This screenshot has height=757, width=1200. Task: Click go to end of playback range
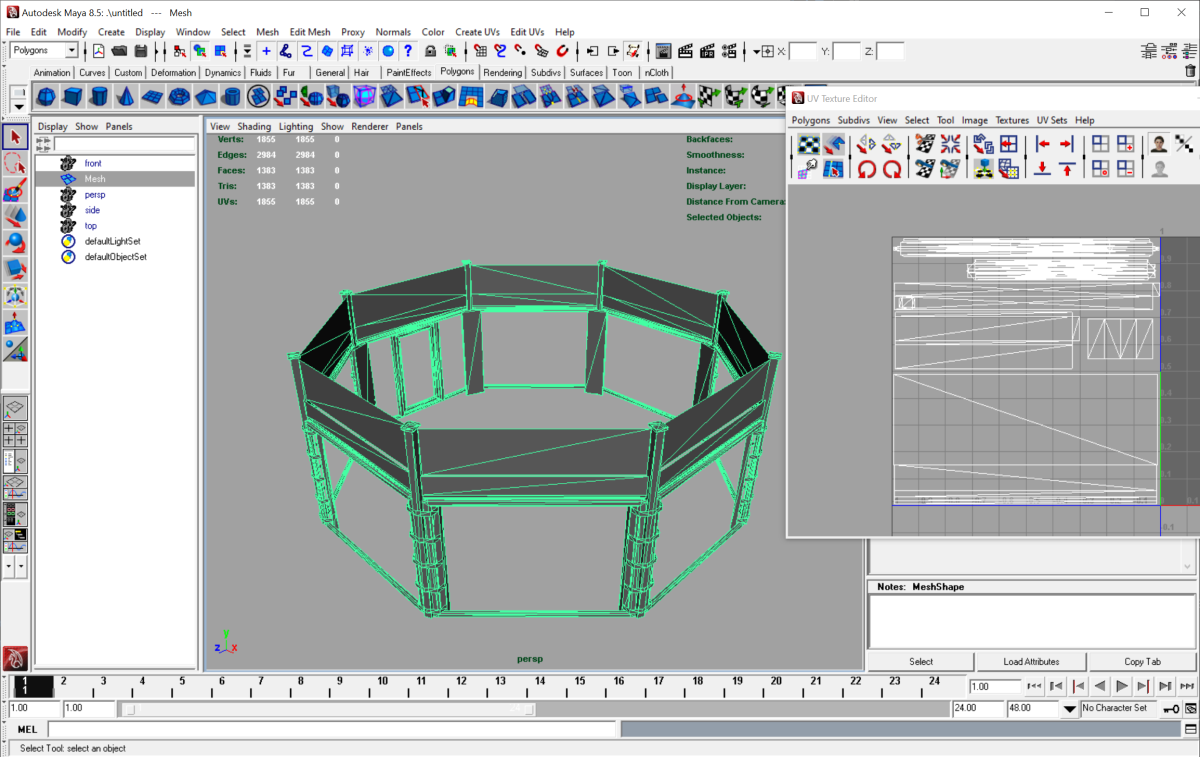pyautogui.click(x=1187, y=686)
